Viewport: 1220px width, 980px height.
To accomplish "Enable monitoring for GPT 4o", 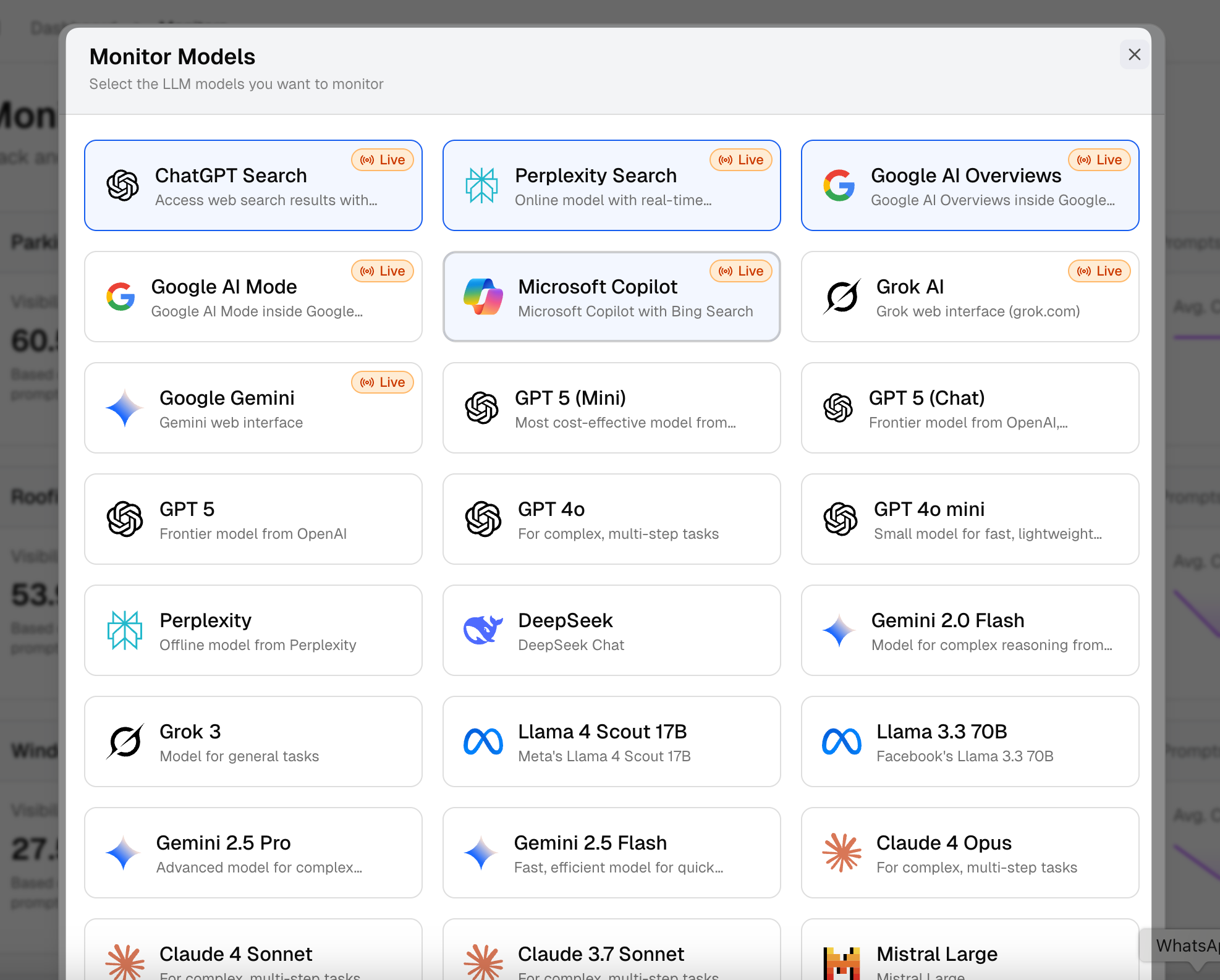I will click(x=611, y=519).
